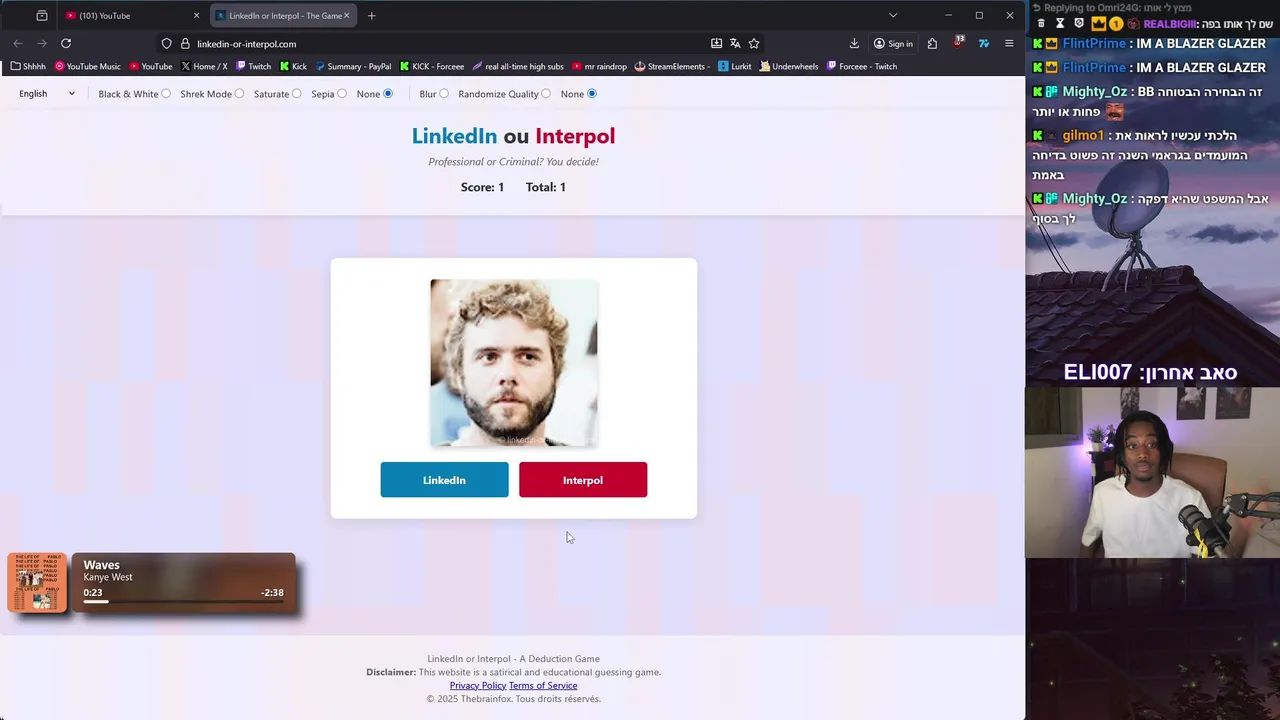
Task: Open the browser hamburger menu
Action: tap(1009, 43)
